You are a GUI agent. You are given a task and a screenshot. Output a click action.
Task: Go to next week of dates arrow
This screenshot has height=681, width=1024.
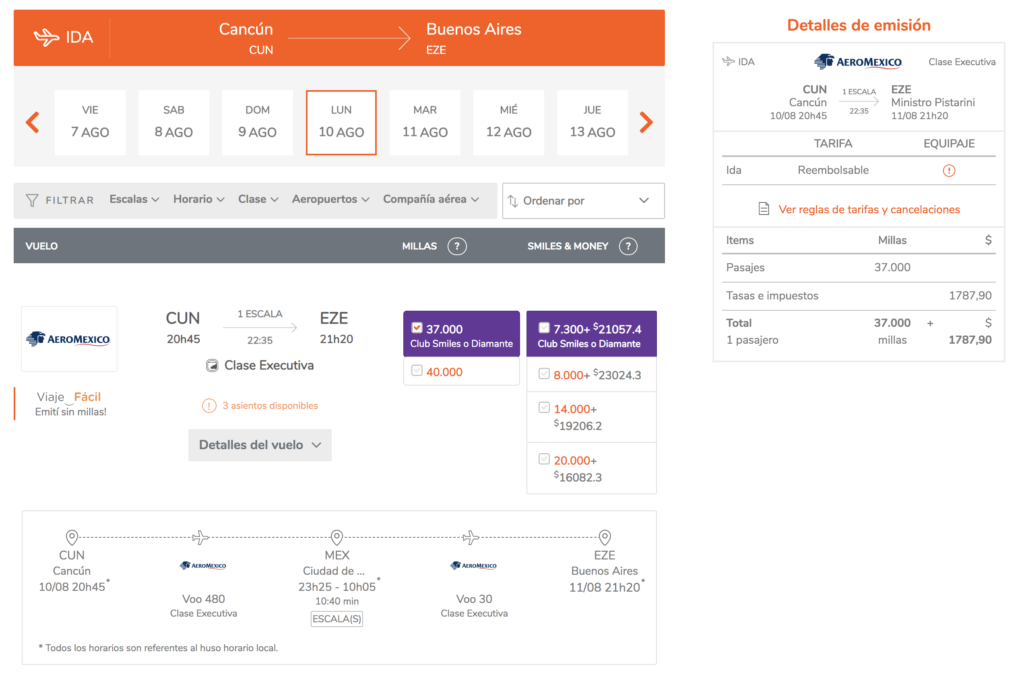[646, 122]
